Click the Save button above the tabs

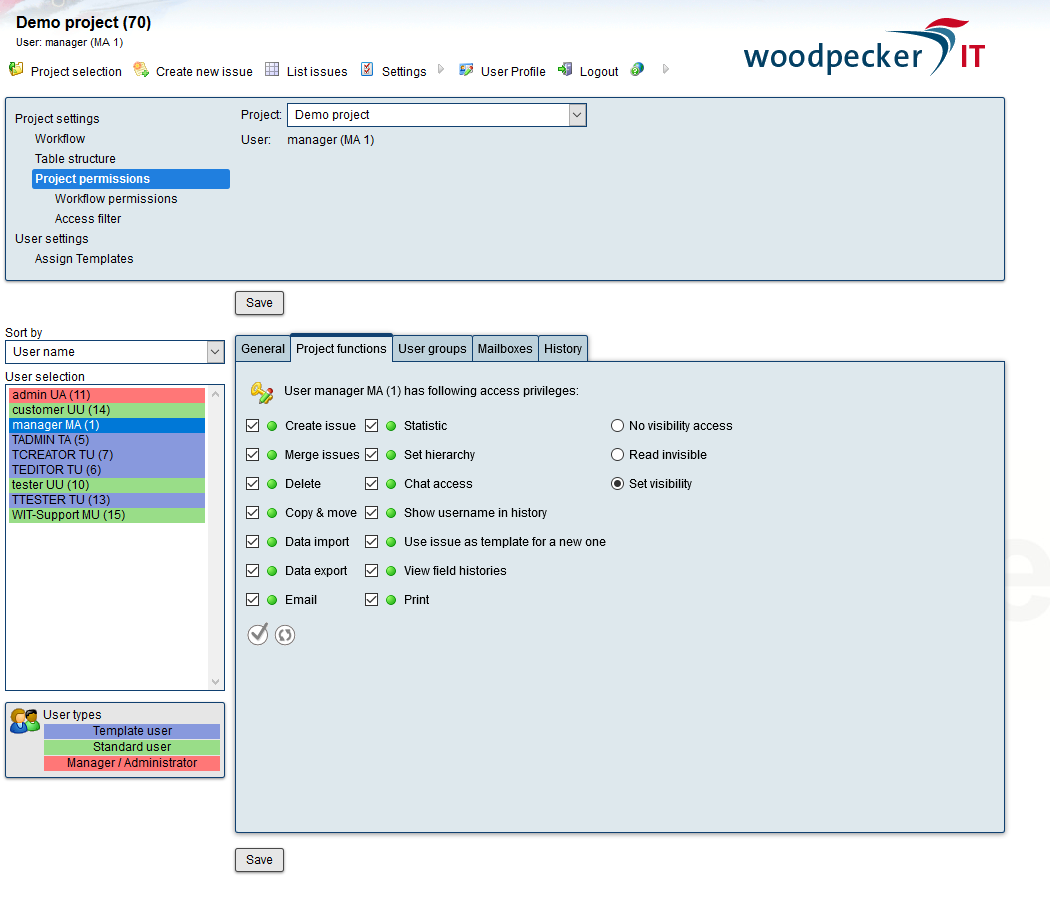click(258, 303)
